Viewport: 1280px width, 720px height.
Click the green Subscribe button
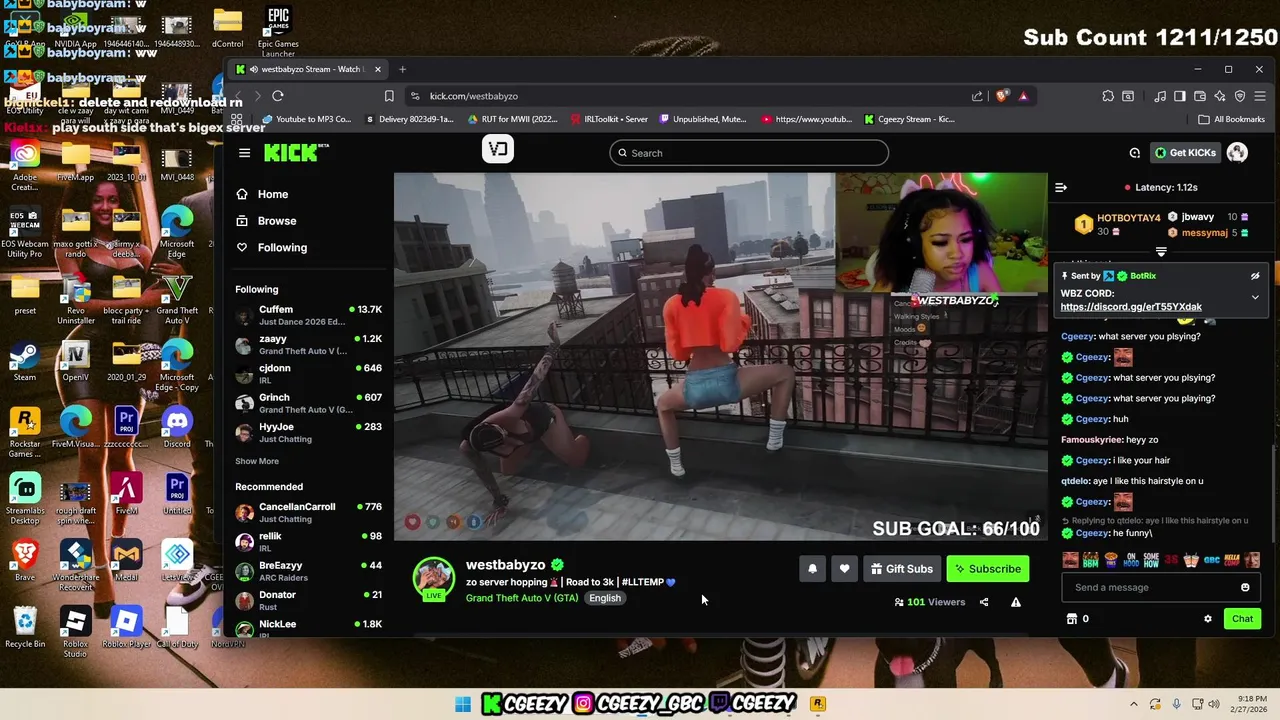(x=987, y=569)
